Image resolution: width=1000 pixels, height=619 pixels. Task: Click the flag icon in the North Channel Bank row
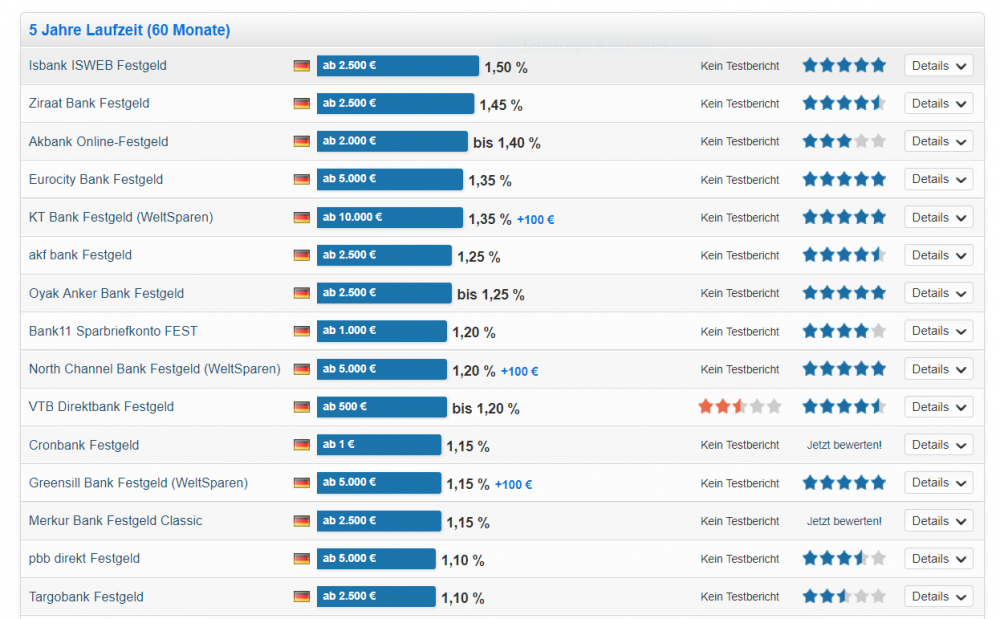[x=302, y=369]
